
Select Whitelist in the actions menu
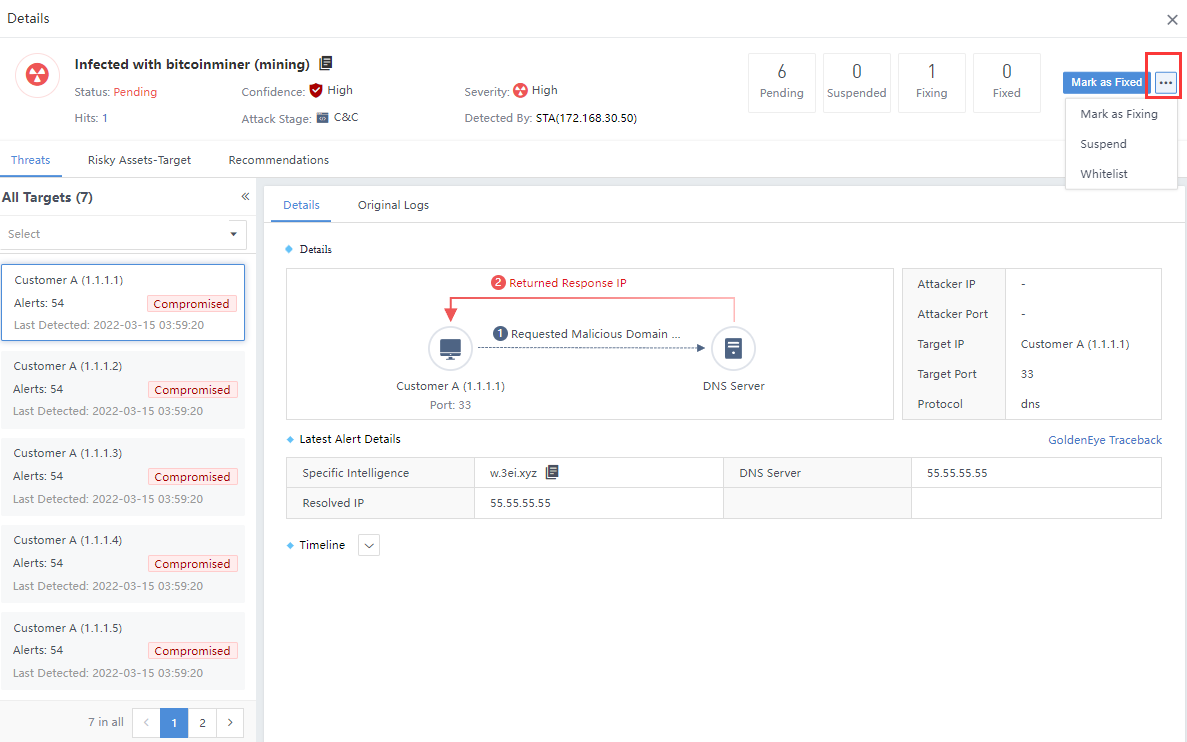pos(1103,174)
